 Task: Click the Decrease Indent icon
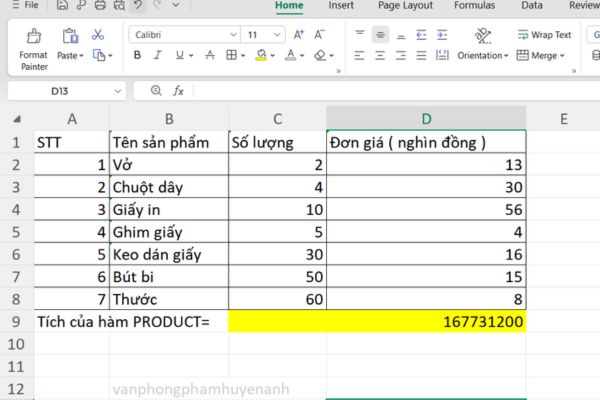[421, 35]
